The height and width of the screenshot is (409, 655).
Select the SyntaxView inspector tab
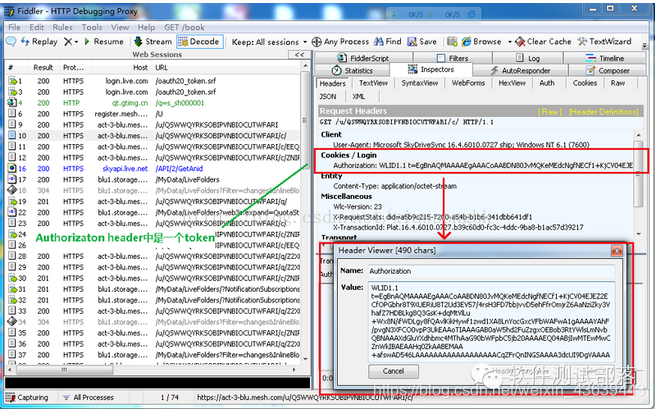419,83
